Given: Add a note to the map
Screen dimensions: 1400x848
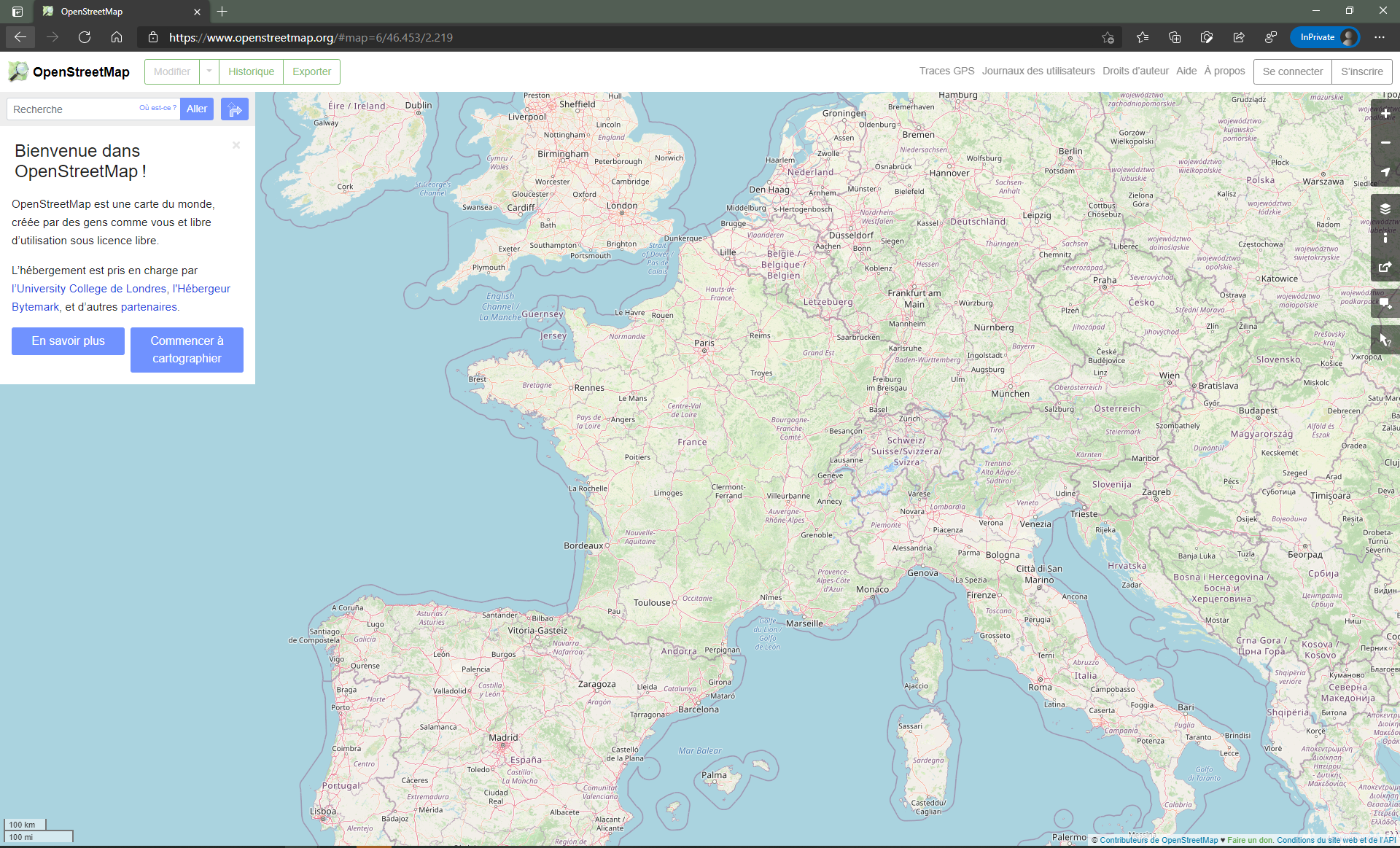Looking at the screenshot, I should coord(1385,303).
